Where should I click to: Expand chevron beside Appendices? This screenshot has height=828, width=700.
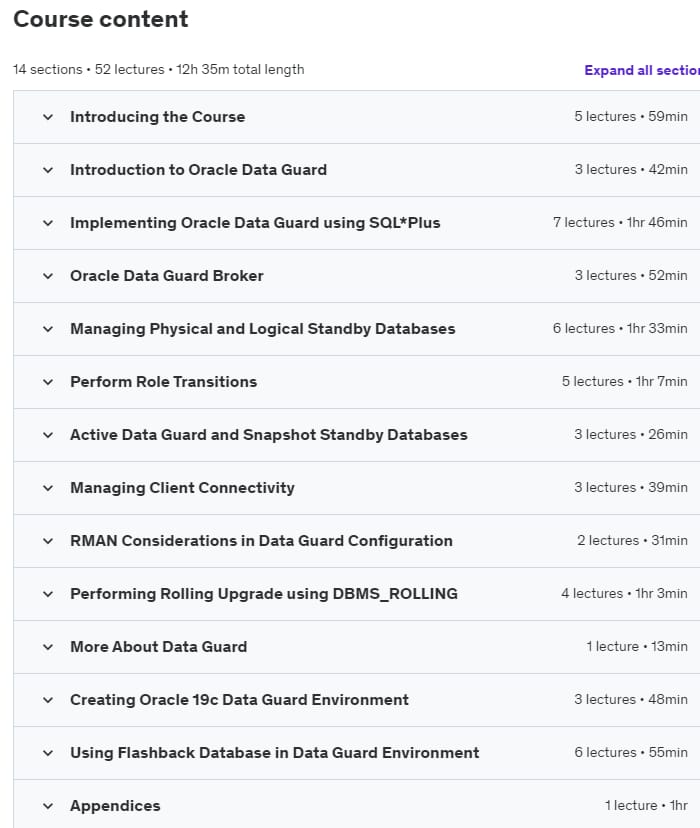coord(48,806)
